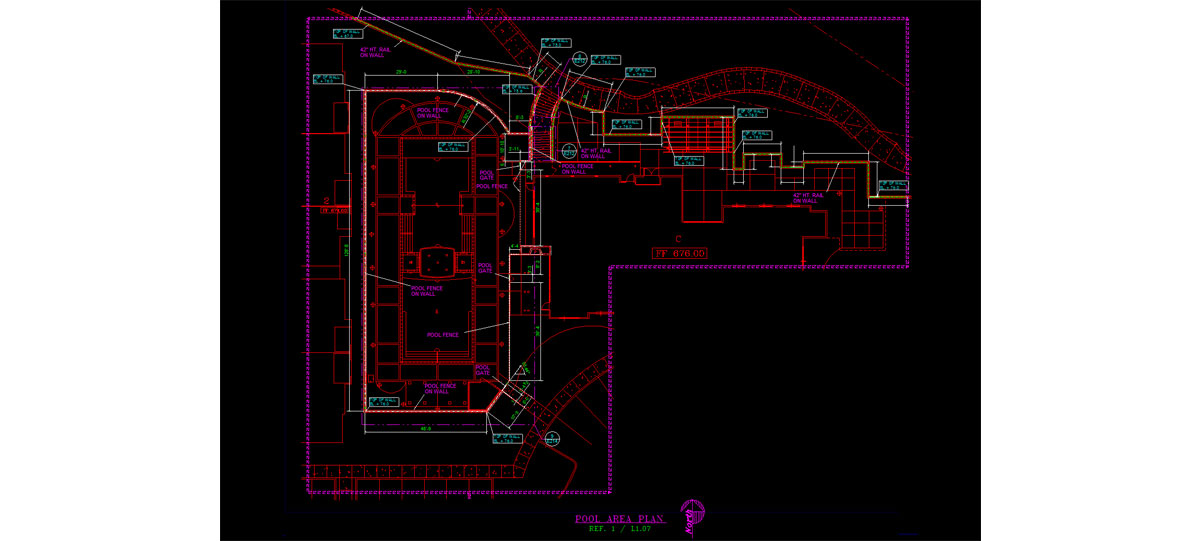Click the top-left cyan wall elevation tag
Image resolution: width=1200 pixels, height=541 pixels.
(x=347, y=33)
